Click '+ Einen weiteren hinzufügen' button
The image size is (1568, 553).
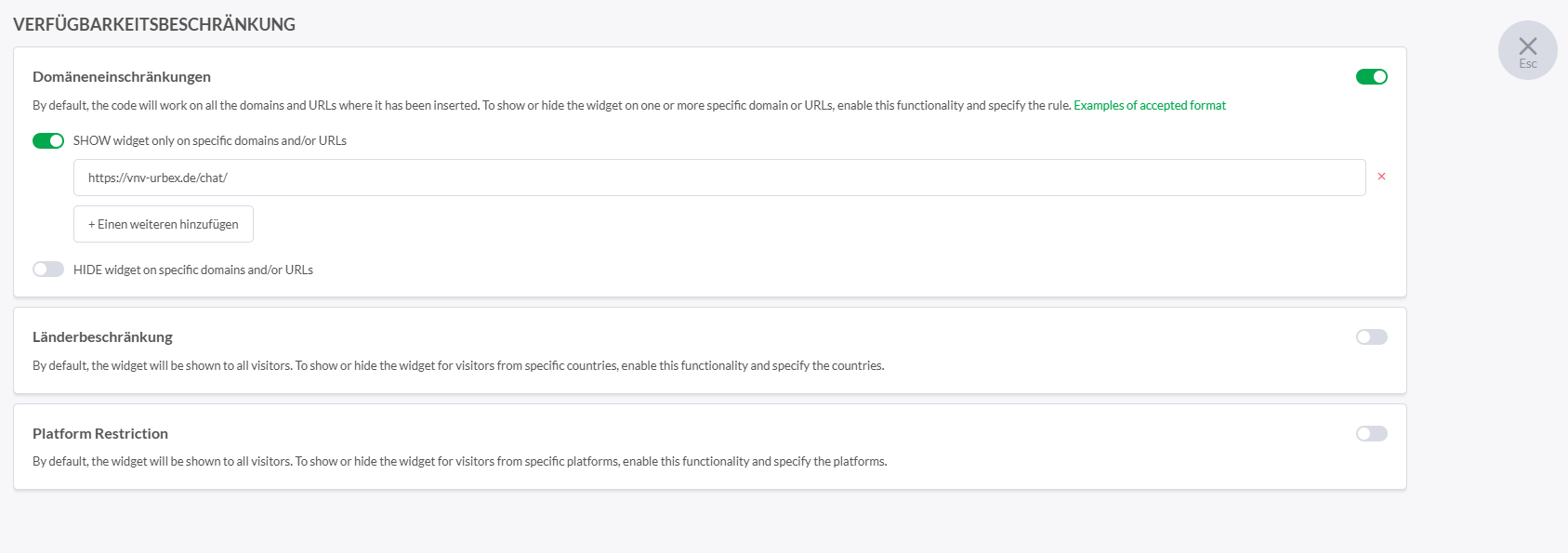click(164, 224)
